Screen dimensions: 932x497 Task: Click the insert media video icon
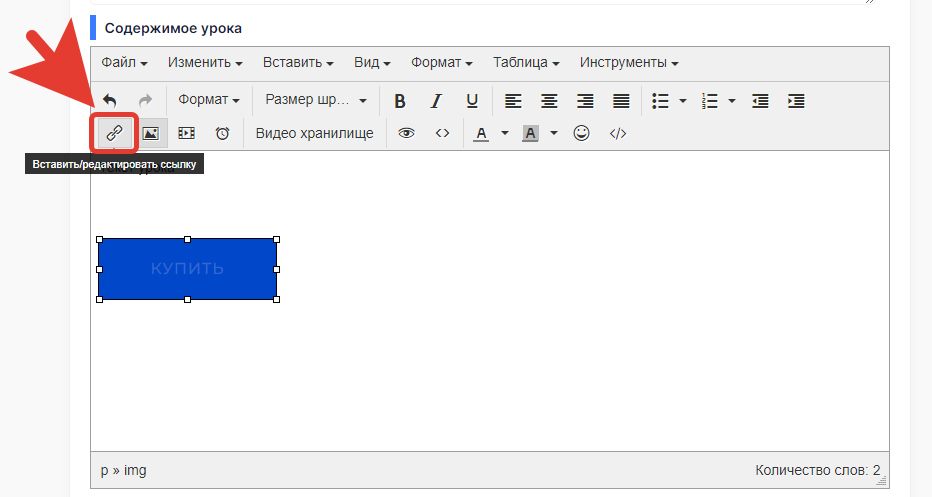click(186, 133)
